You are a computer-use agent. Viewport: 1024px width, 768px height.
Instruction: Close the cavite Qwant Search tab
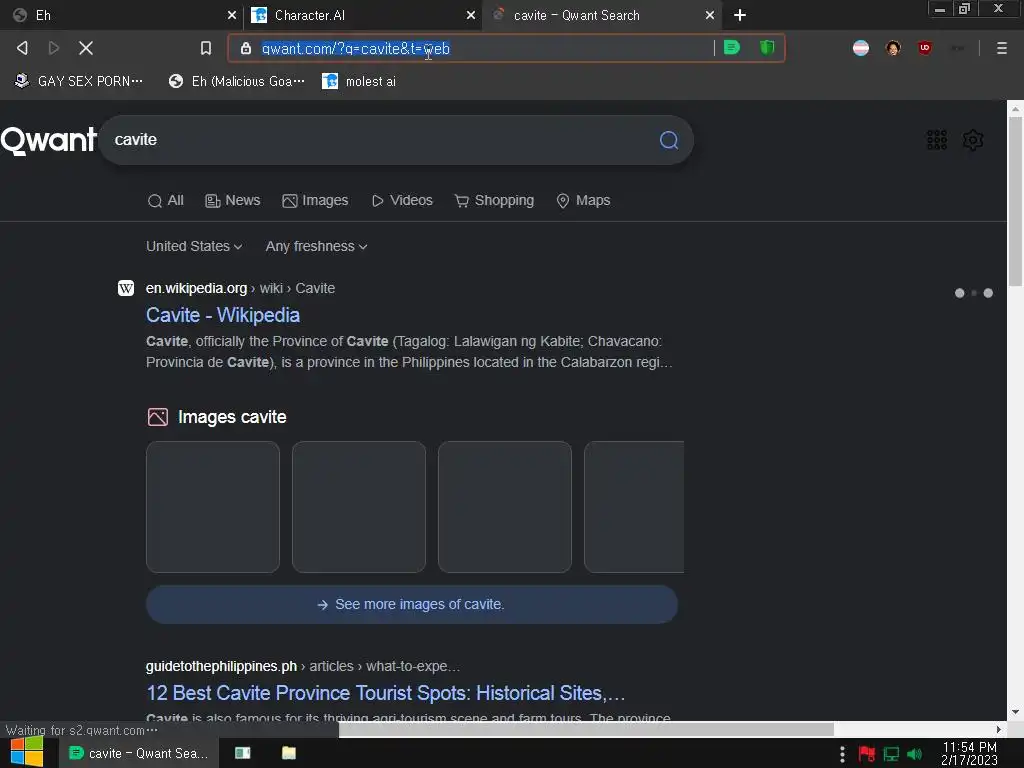point(709,15)
